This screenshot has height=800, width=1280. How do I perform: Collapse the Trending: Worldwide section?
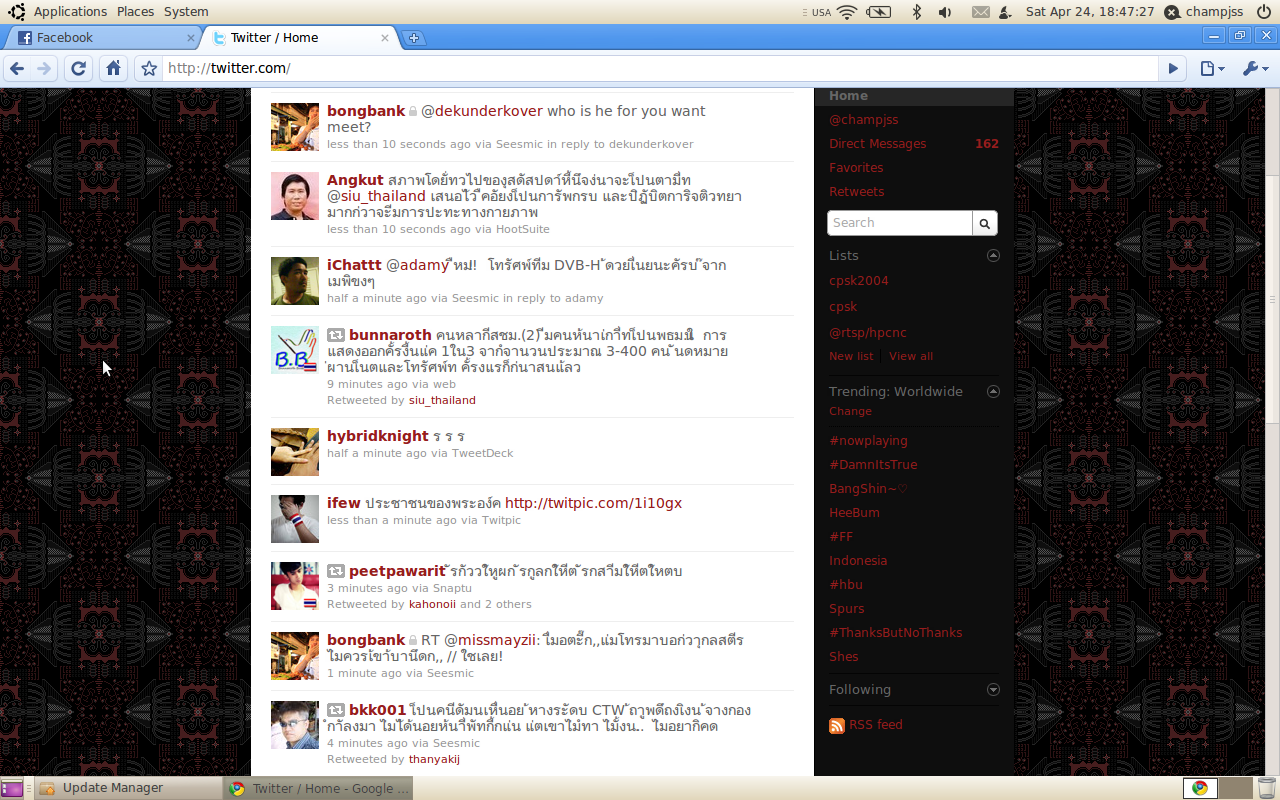pos(993,391)
